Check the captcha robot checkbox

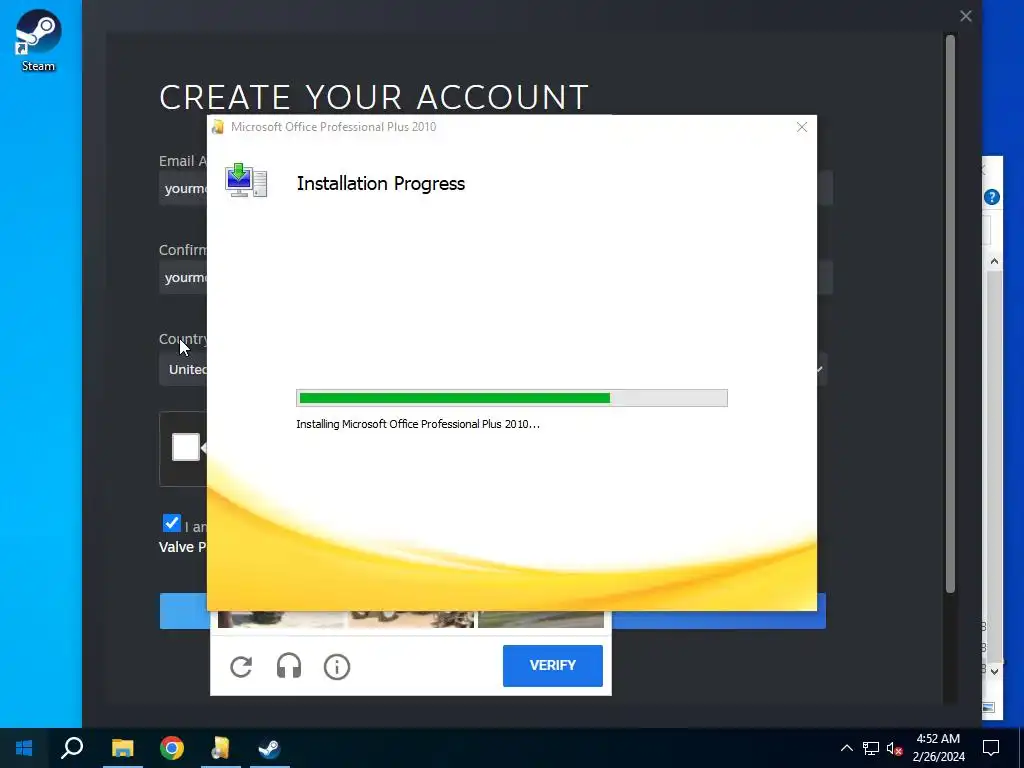pyautogui.click(x=185, y=447)
